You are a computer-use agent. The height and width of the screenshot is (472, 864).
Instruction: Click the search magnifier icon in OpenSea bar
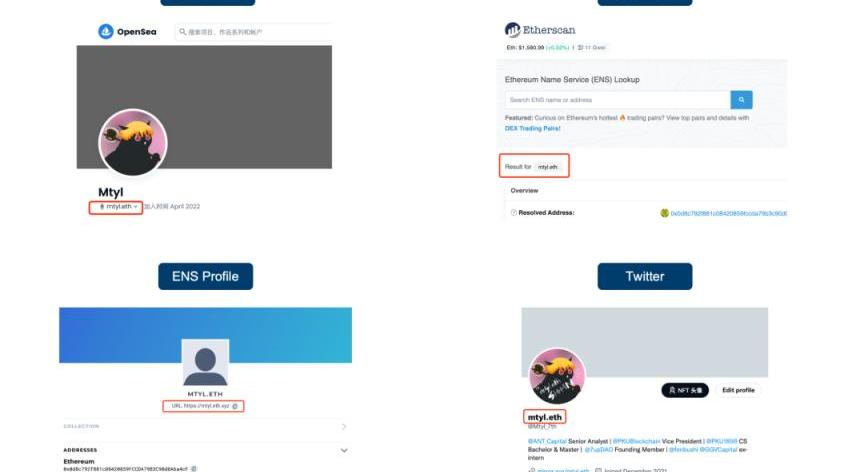[x=182, y=32]
